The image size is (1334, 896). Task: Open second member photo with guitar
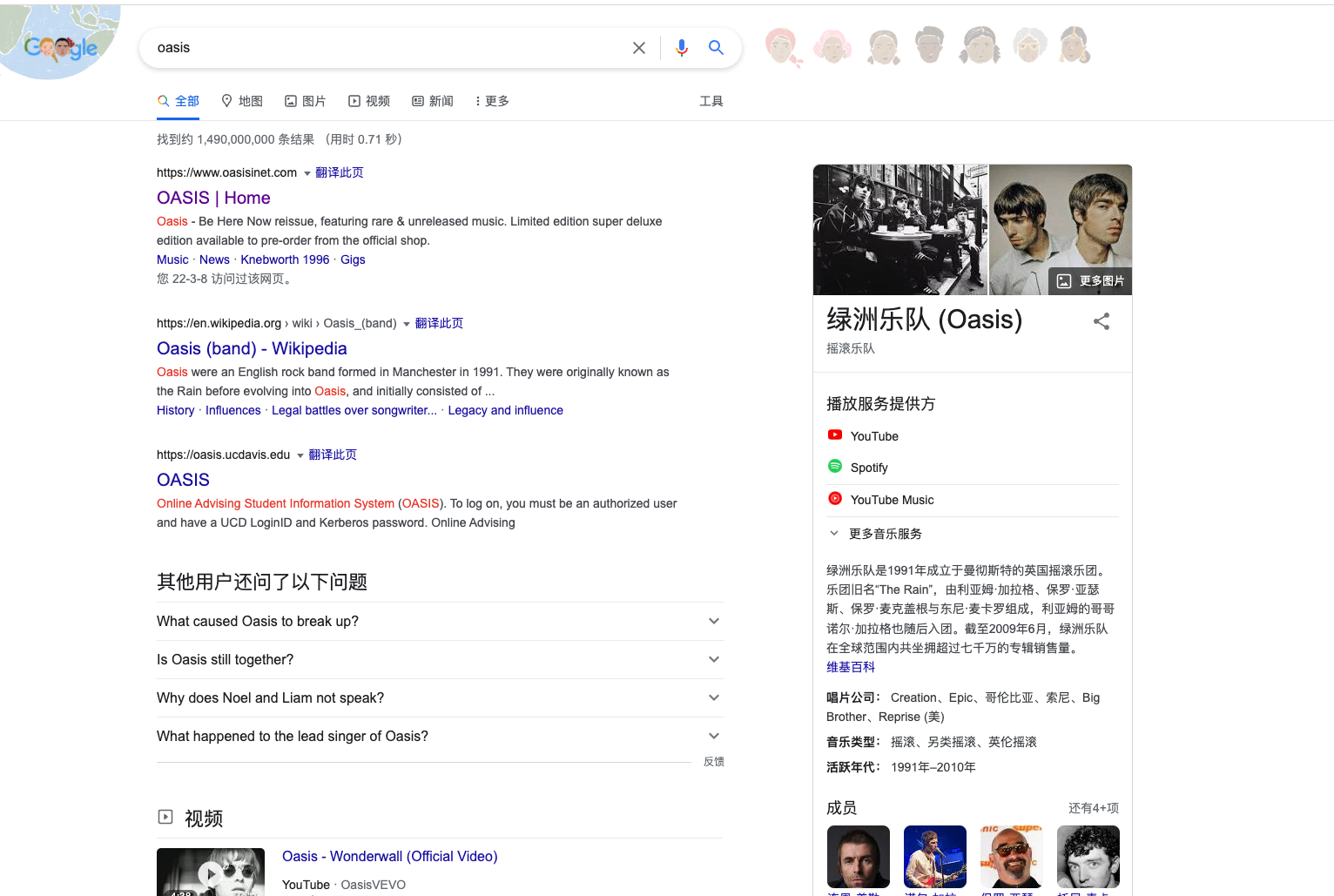point(935,857)
